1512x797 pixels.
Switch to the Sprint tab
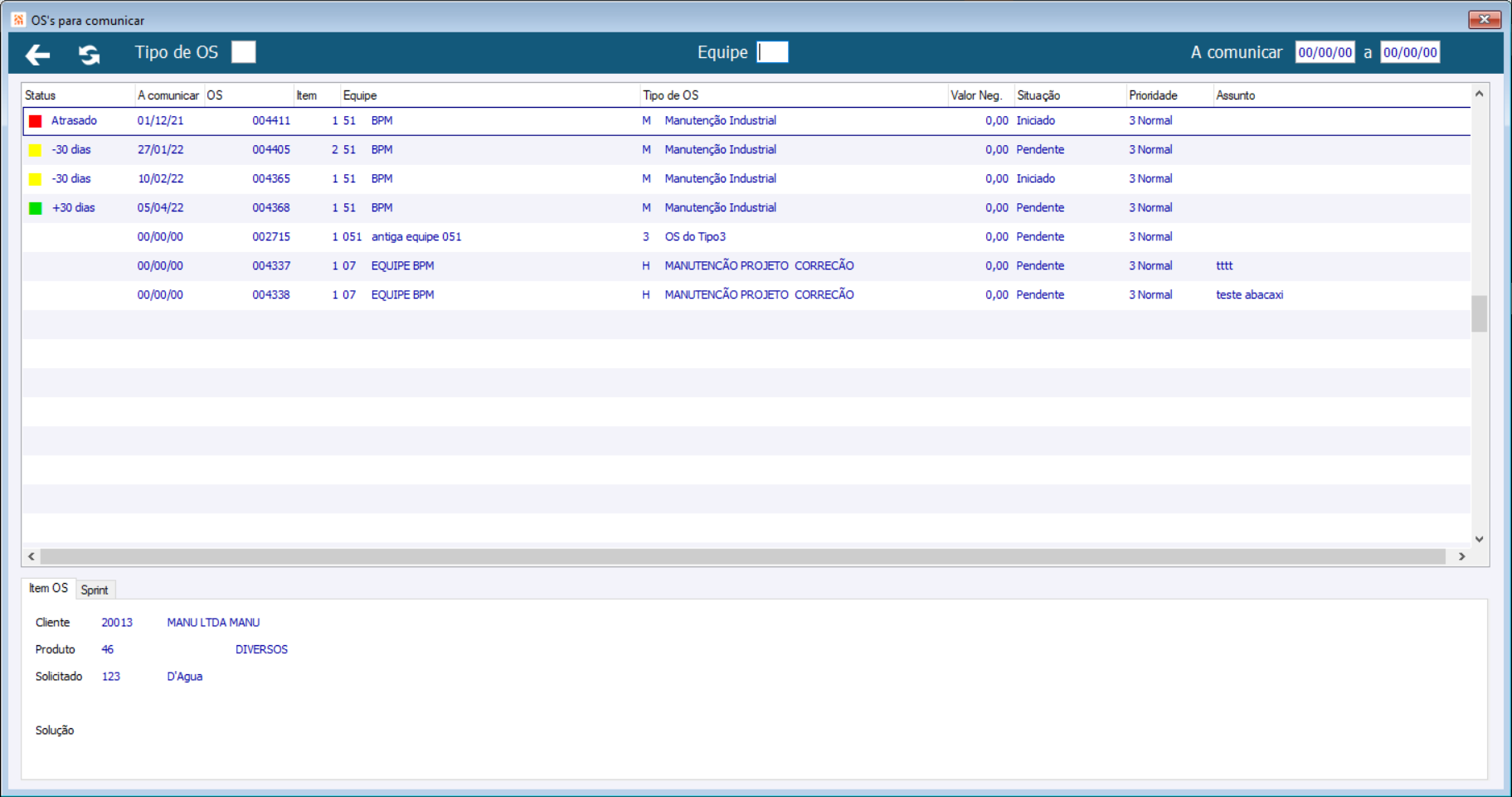pyautogui.click(x=95, y=590)
